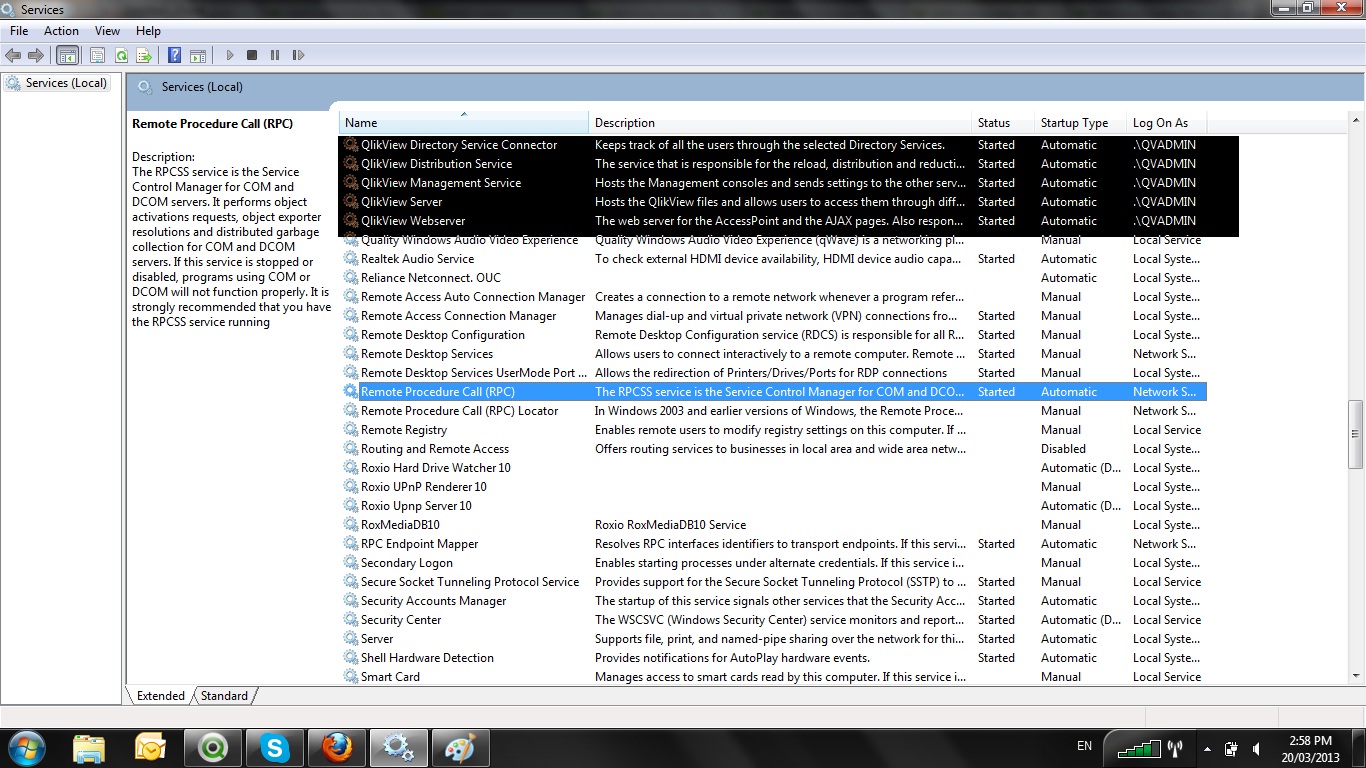Click the Start Service play icon
The image size is (1366, 768).
230,56
